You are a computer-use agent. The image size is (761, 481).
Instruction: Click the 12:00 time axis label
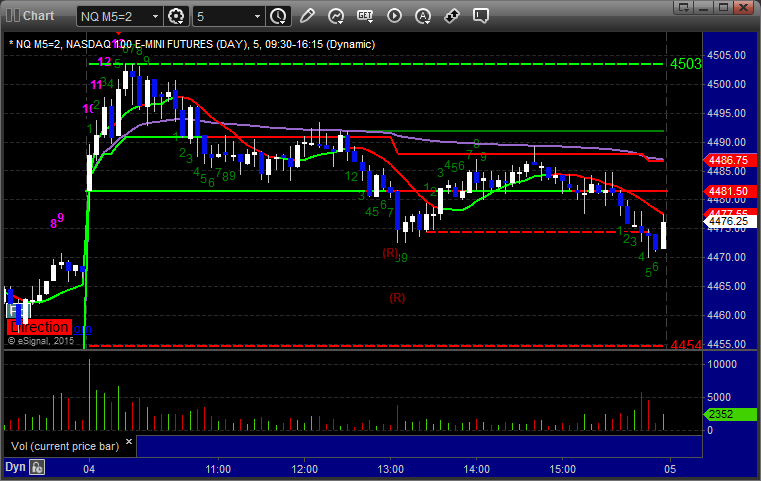point(305,469)
